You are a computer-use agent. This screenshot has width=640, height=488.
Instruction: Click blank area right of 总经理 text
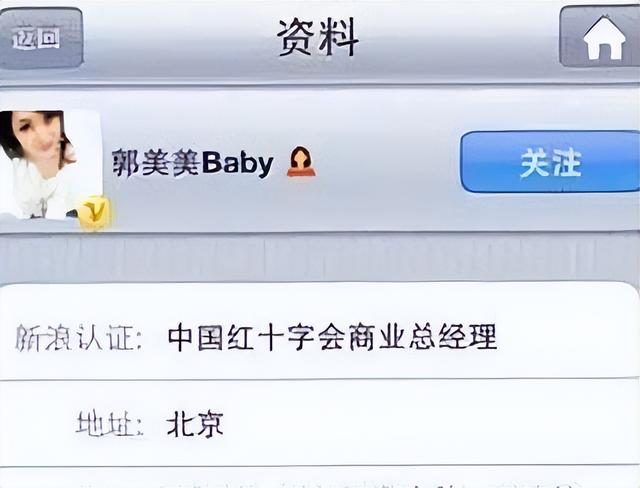coord(567,337)
